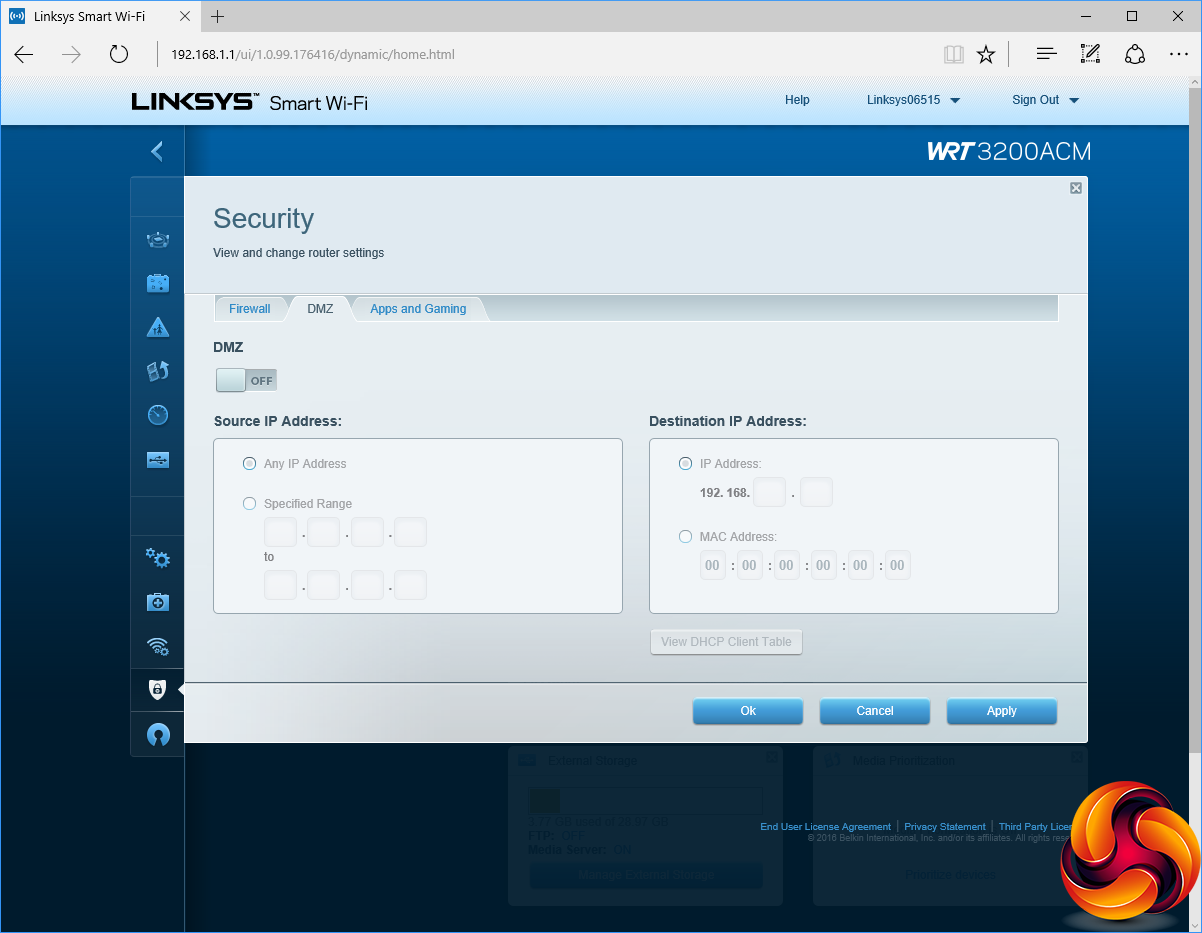Open Security shield-lock icon in sidebar

[x=157, y=689]
